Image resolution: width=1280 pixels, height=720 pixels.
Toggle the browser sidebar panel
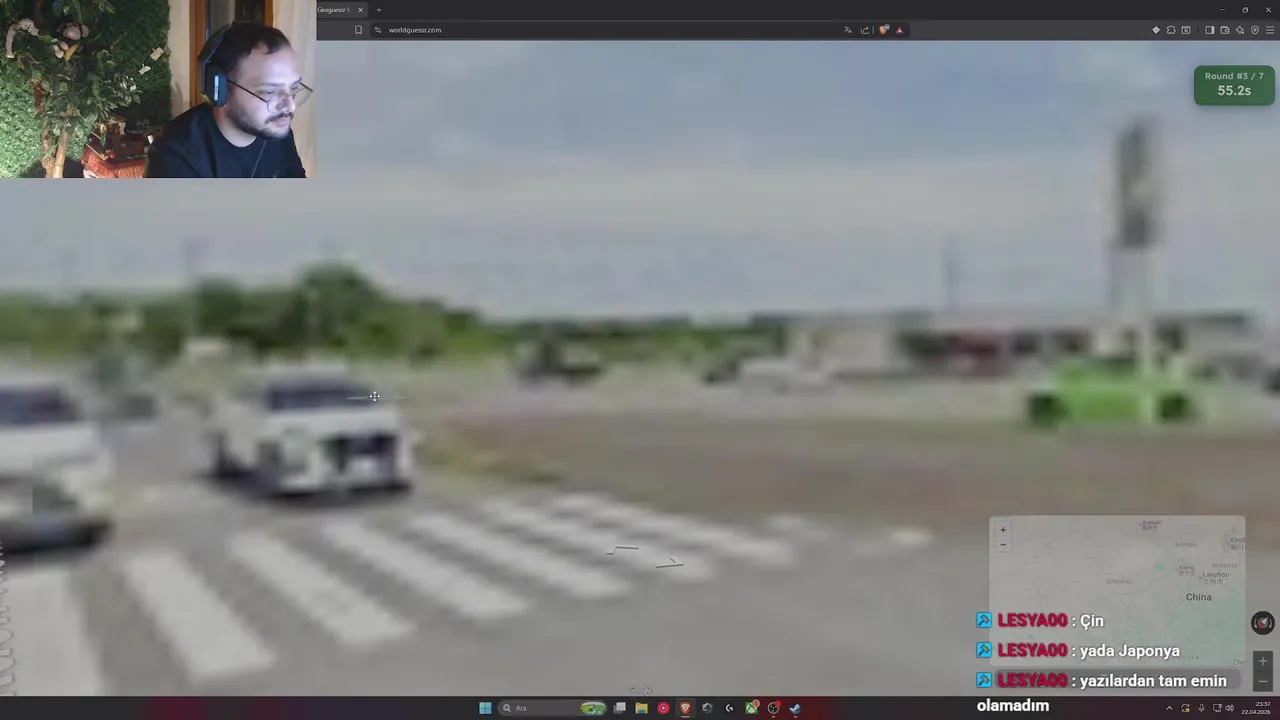coord(1209,30)
